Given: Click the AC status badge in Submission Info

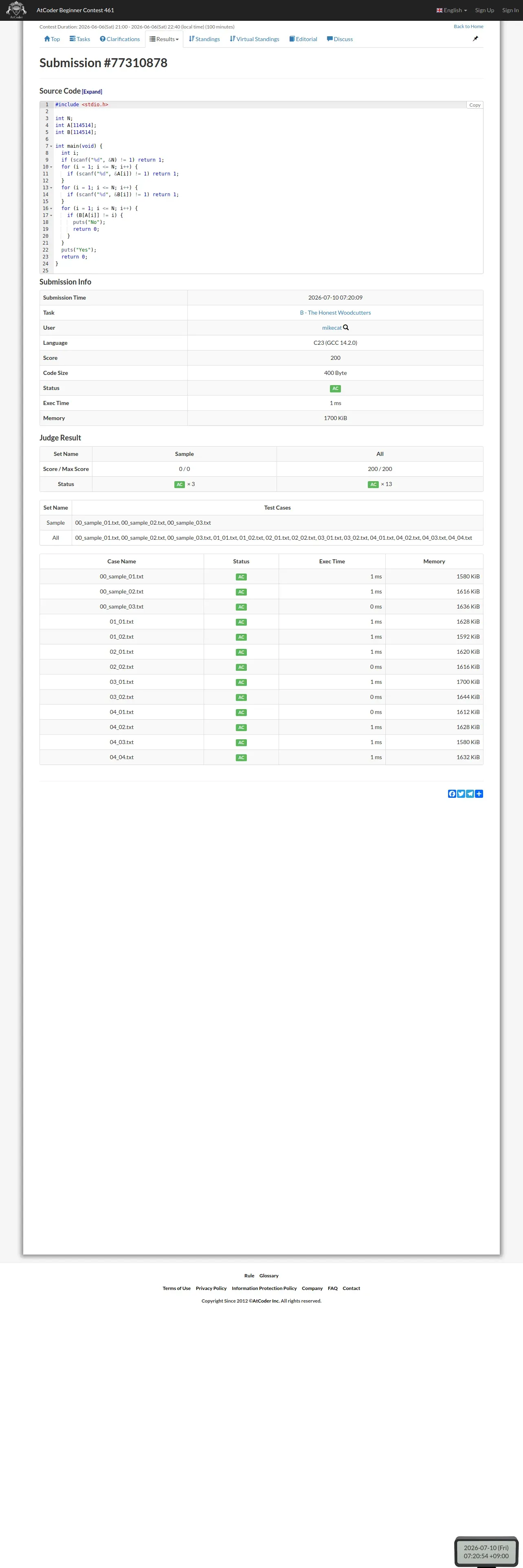Looking at the screenshot, I should click(336, 388).
